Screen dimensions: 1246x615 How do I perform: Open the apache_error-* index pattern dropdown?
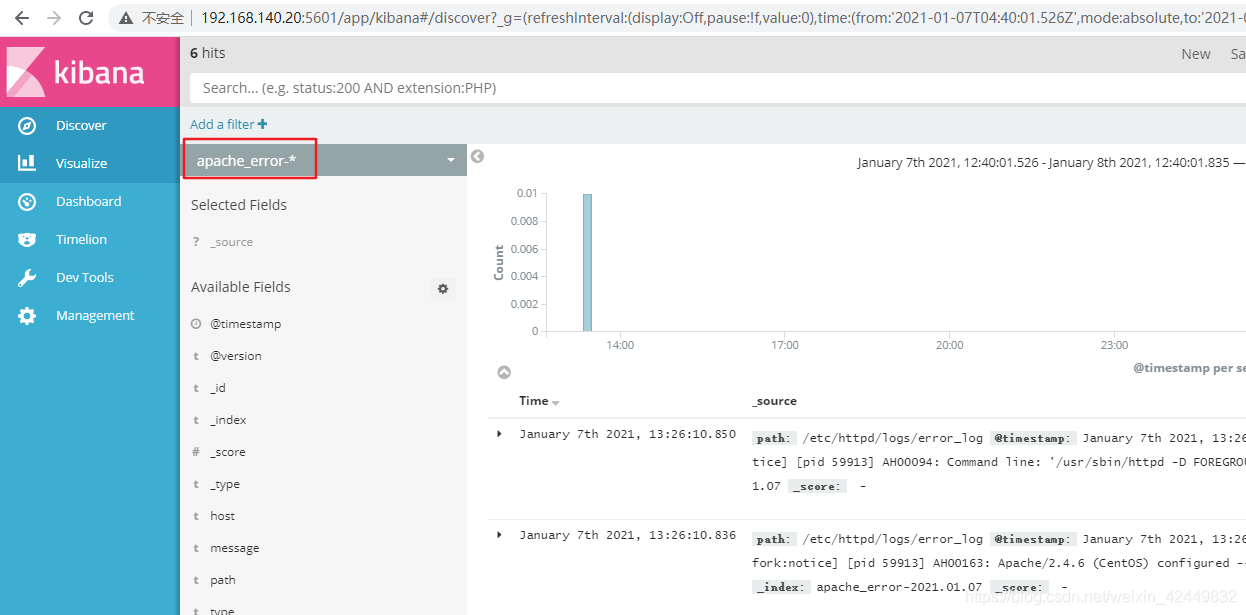pos(324,160)
